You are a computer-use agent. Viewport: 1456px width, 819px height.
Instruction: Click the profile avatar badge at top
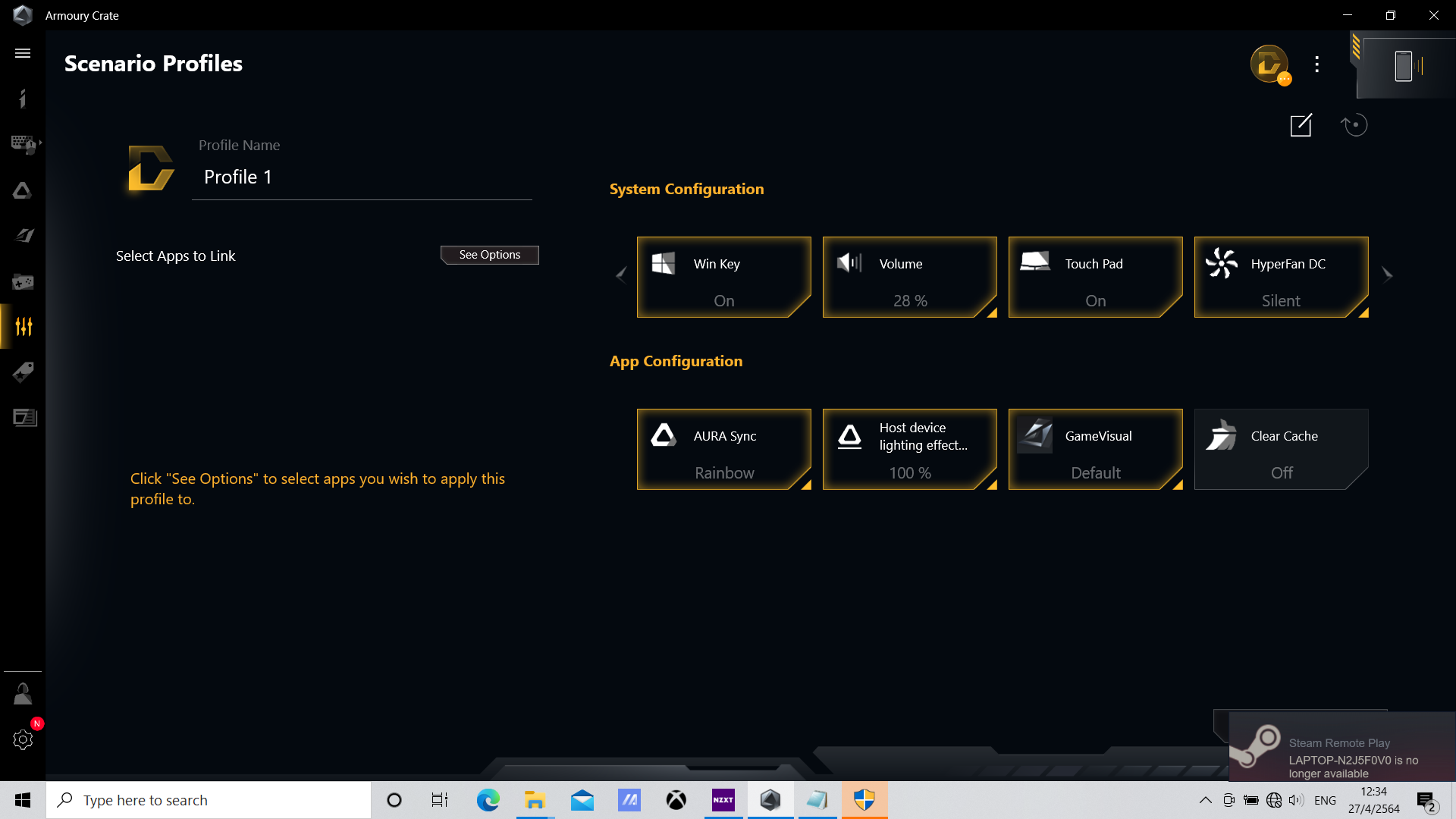point(1269,64)
